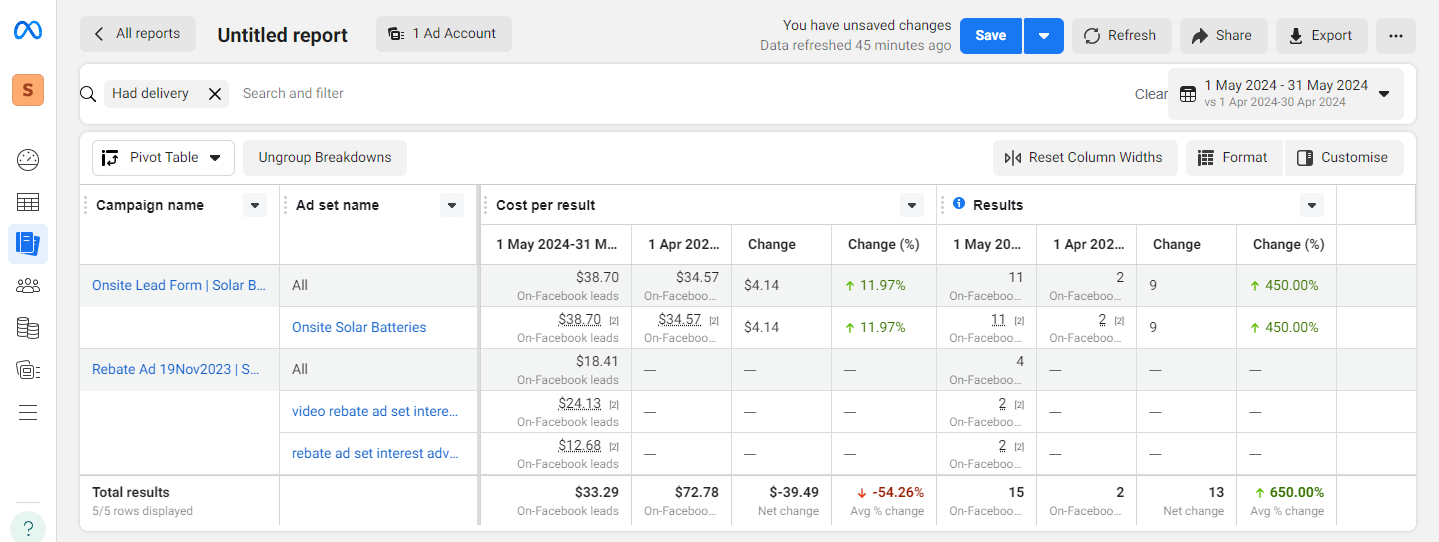Click the Refresh button
This screenshot has height=542, width=1439.
coord(1120,35)
